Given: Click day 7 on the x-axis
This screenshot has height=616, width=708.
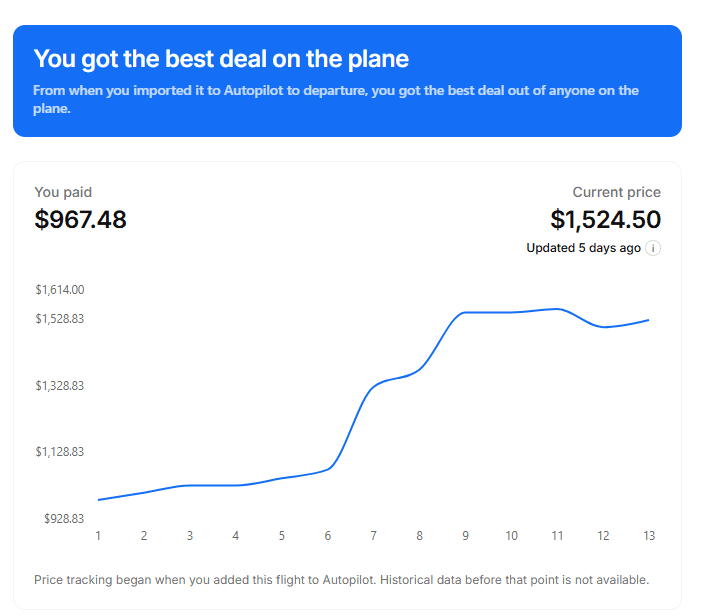Looking at the screenshot, I should 373,536.
